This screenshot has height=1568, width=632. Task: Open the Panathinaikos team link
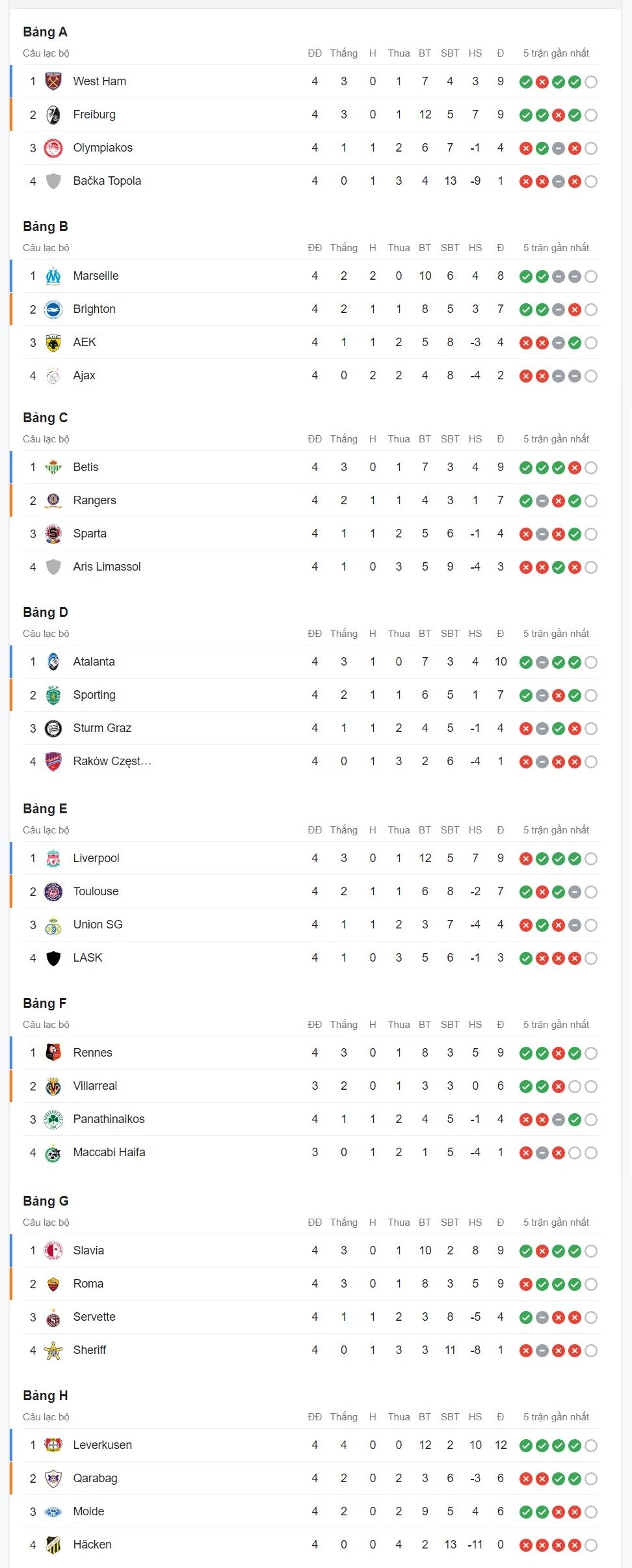click(109, 1119)
